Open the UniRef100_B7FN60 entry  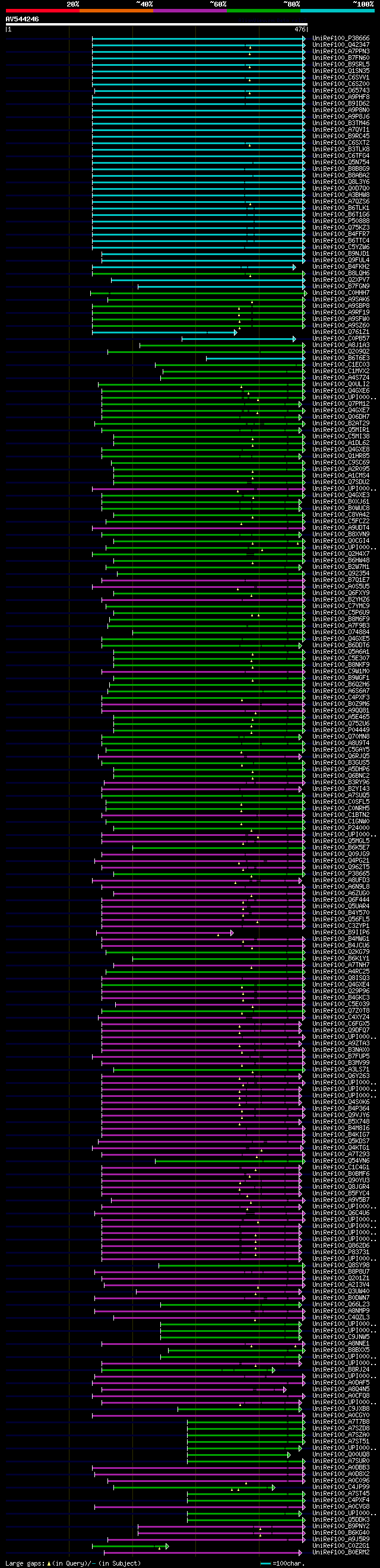[x=341, y=58]
